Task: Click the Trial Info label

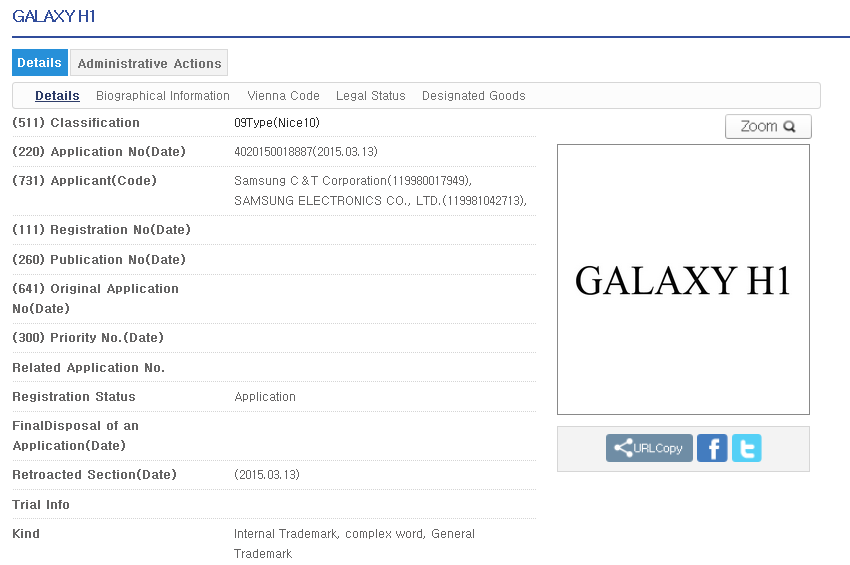Action: click(x=41, y=504)
